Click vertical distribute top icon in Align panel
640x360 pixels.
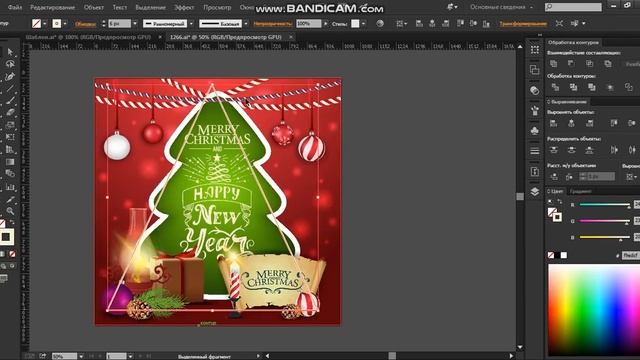(553, 150)
